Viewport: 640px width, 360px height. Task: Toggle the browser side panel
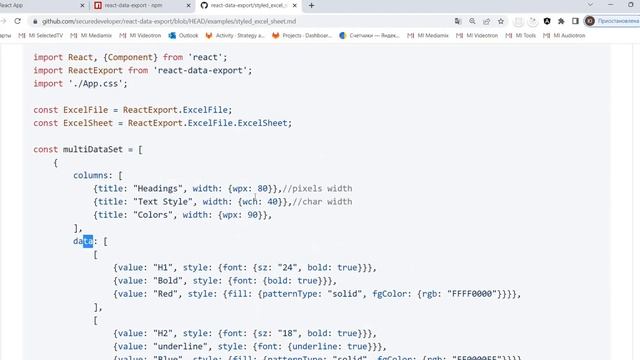(575, 21)
